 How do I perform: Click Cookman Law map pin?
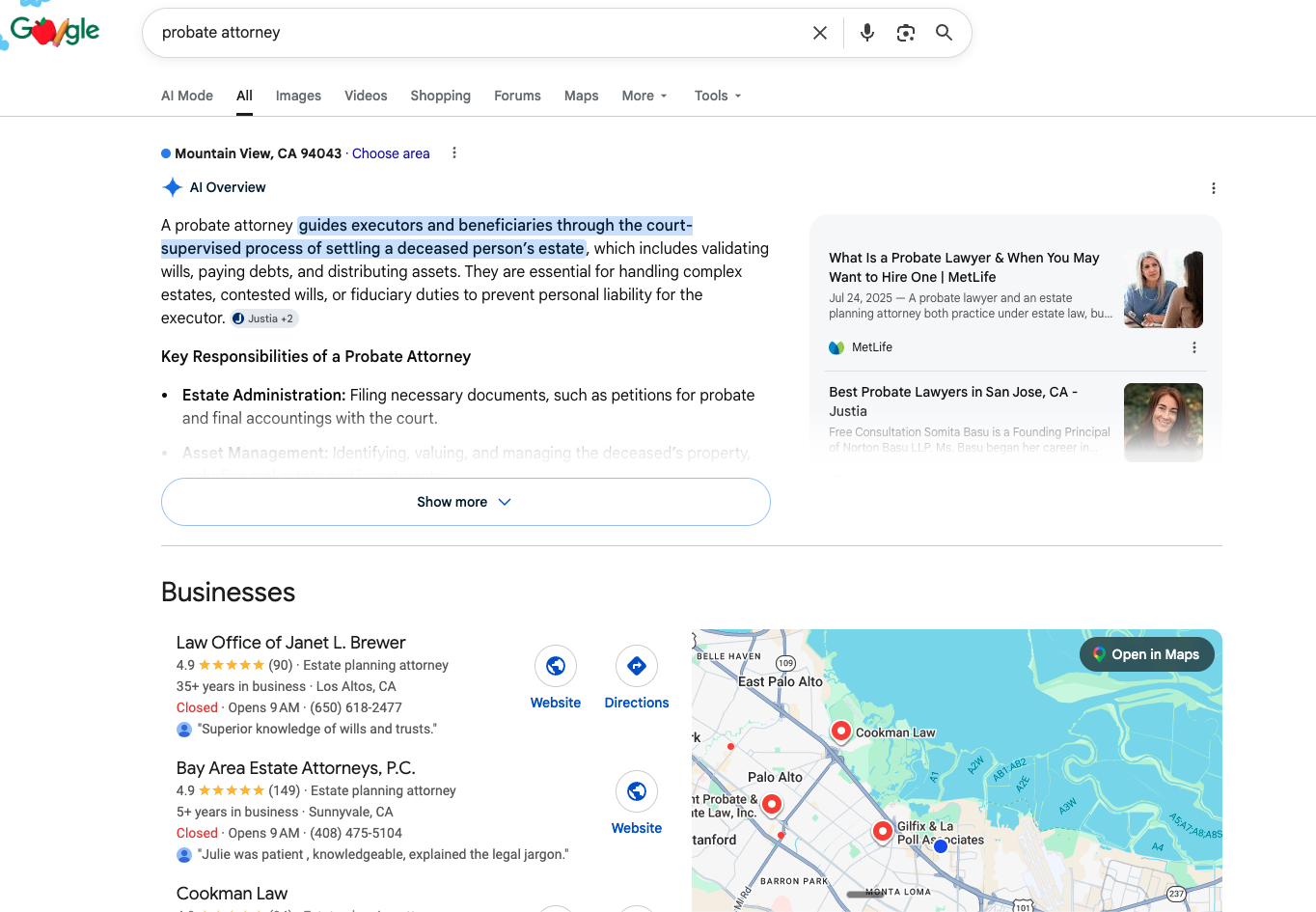(x=841, y=732)
